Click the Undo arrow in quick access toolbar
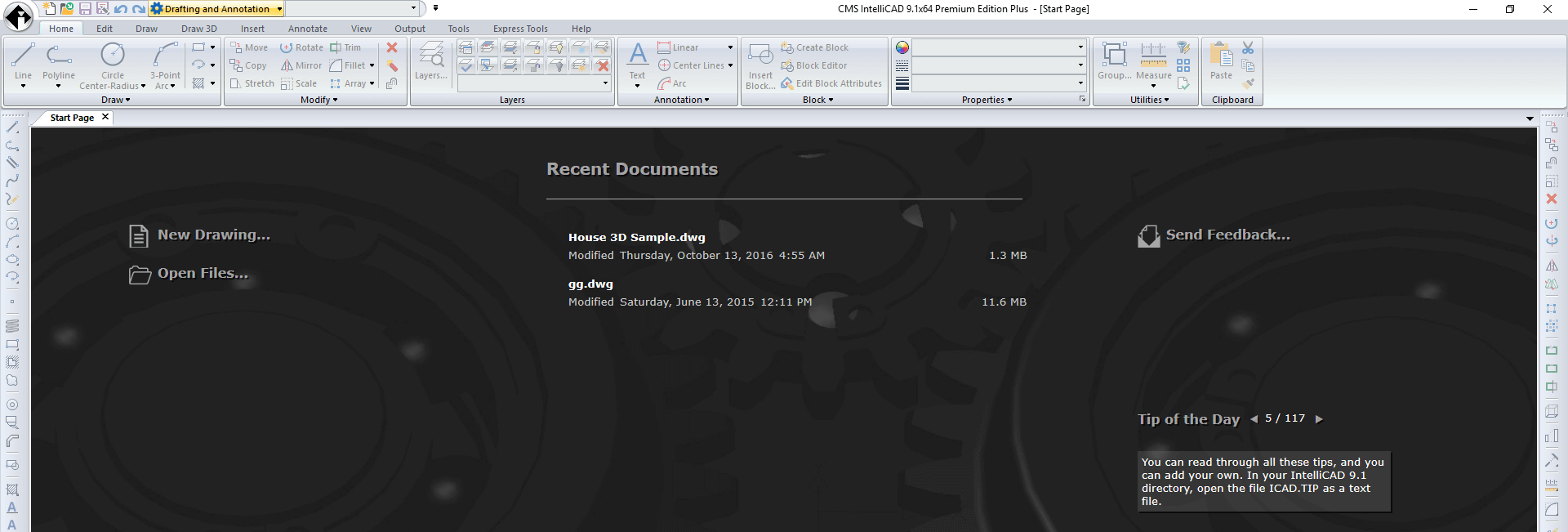 (x=120, y=9)
